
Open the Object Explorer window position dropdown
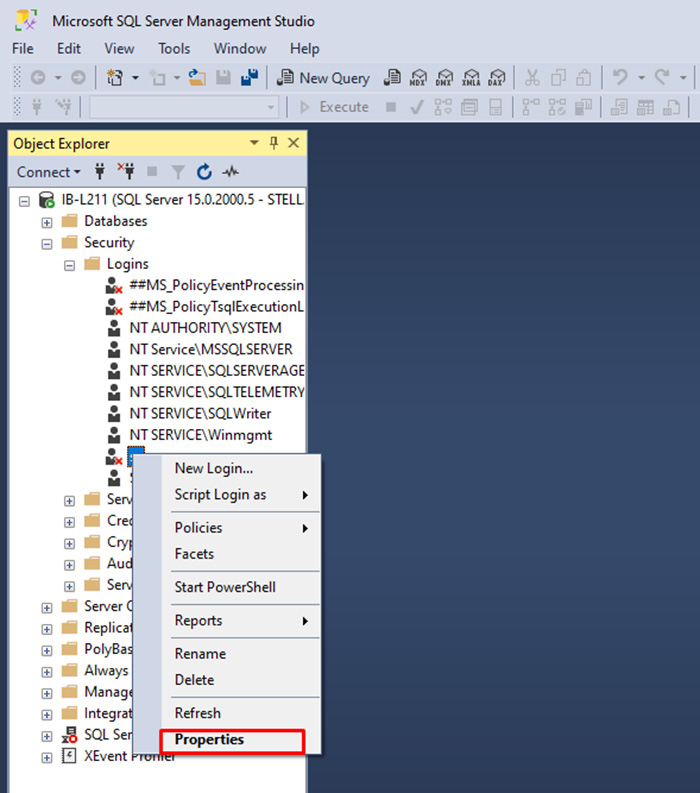(254, 143)
